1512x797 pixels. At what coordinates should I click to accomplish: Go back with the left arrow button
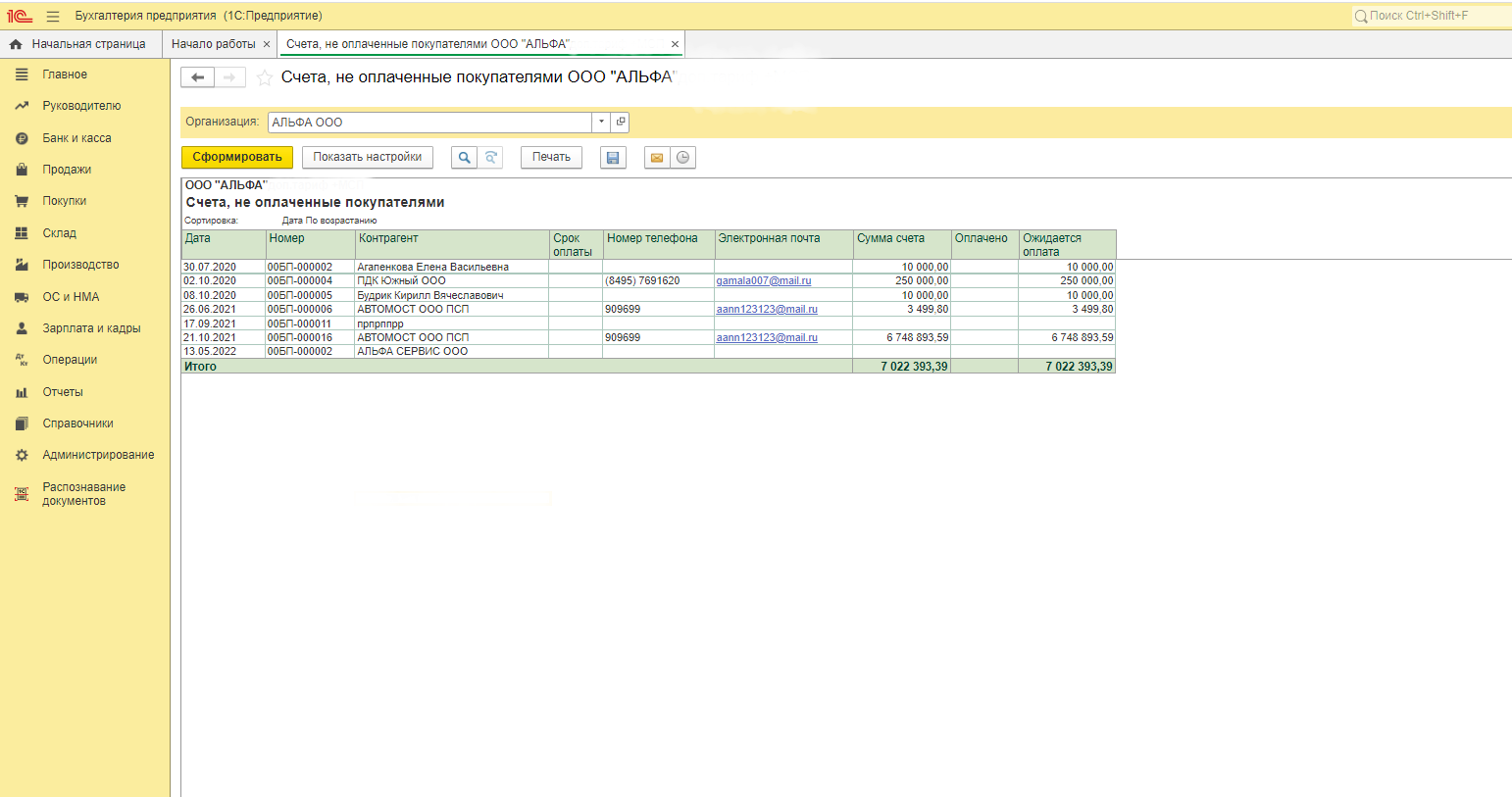point(198,77)
